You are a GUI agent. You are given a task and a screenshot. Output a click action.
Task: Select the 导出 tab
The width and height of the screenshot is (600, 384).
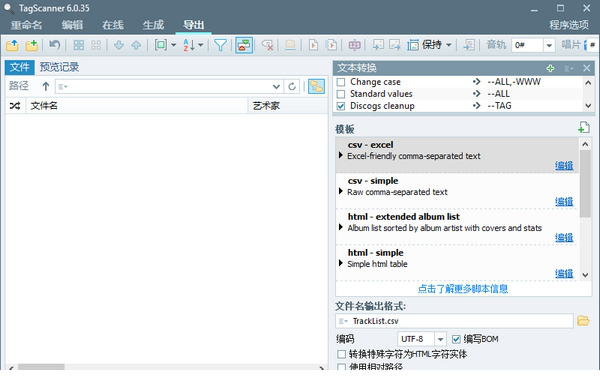(x=194, y=25)
